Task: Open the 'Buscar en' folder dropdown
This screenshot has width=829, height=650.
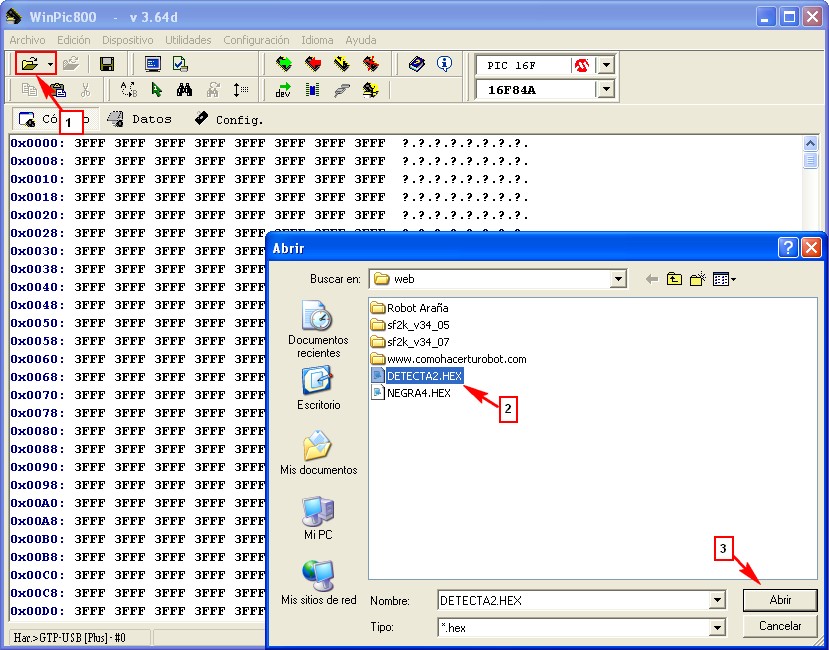Action: point(618,279)
